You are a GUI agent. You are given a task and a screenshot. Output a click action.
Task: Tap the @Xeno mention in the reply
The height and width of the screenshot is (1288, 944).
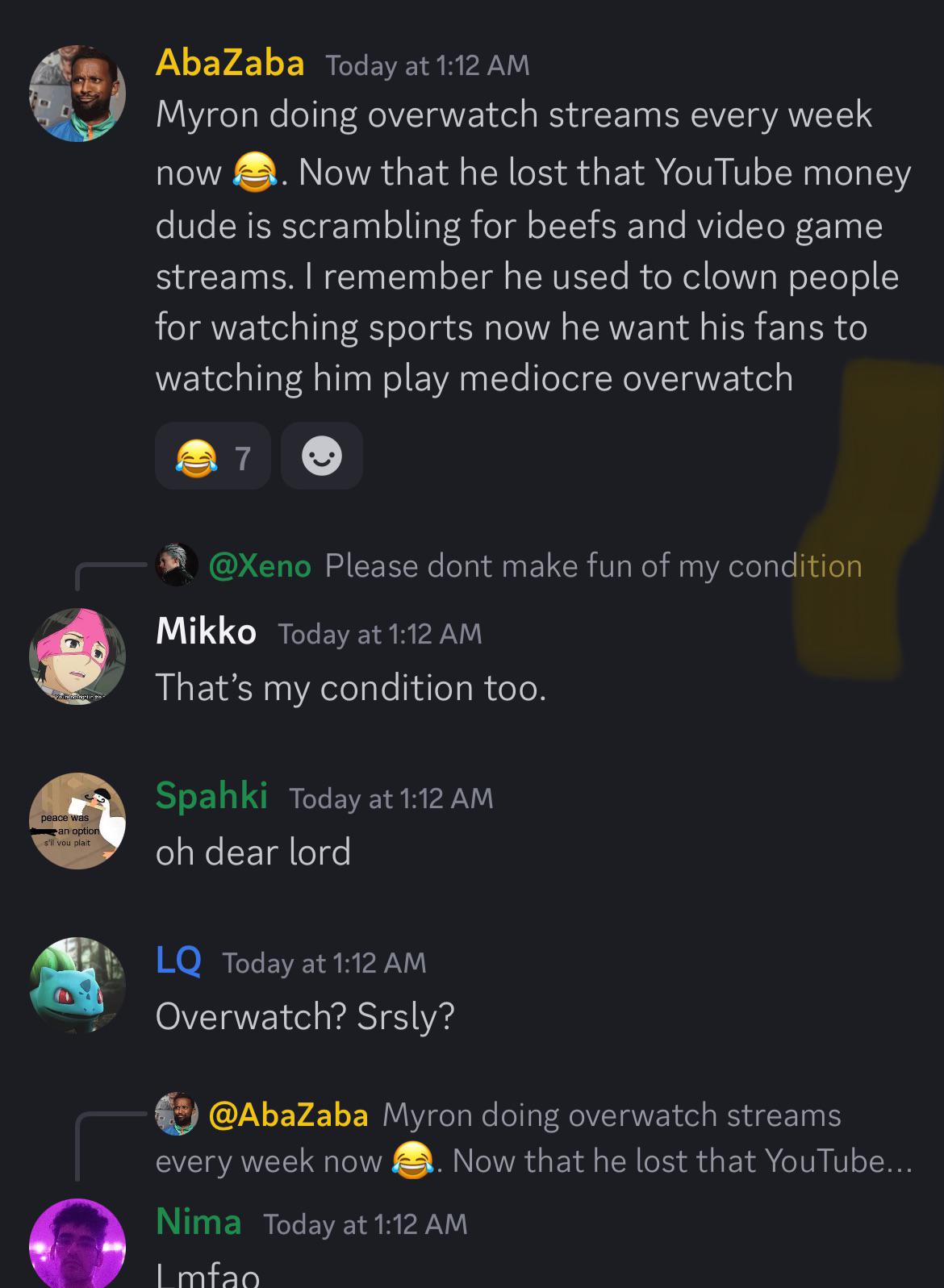point(260,565)
